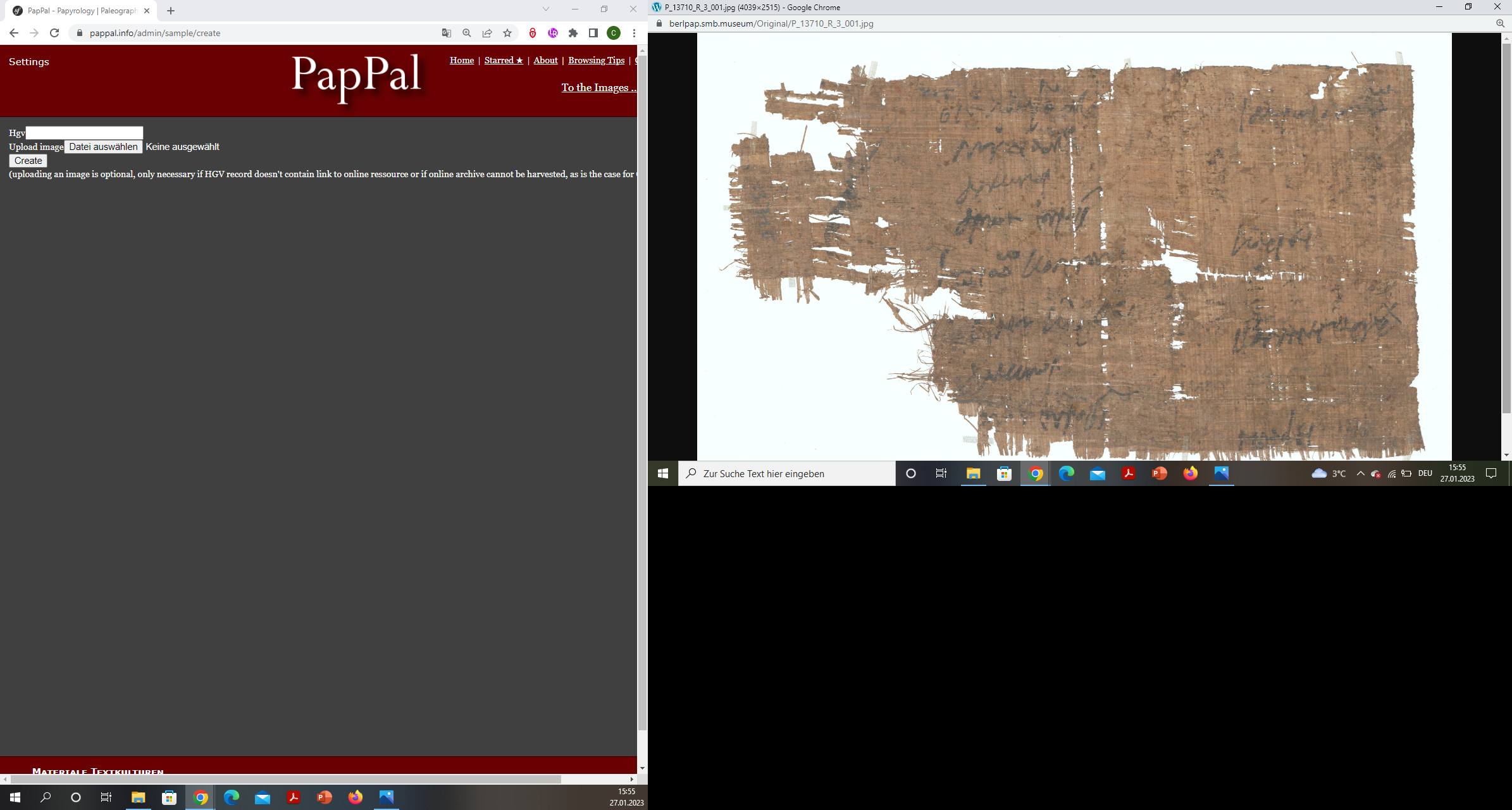Click the zoom magnifier icon in the PapPal address bar

467,33
